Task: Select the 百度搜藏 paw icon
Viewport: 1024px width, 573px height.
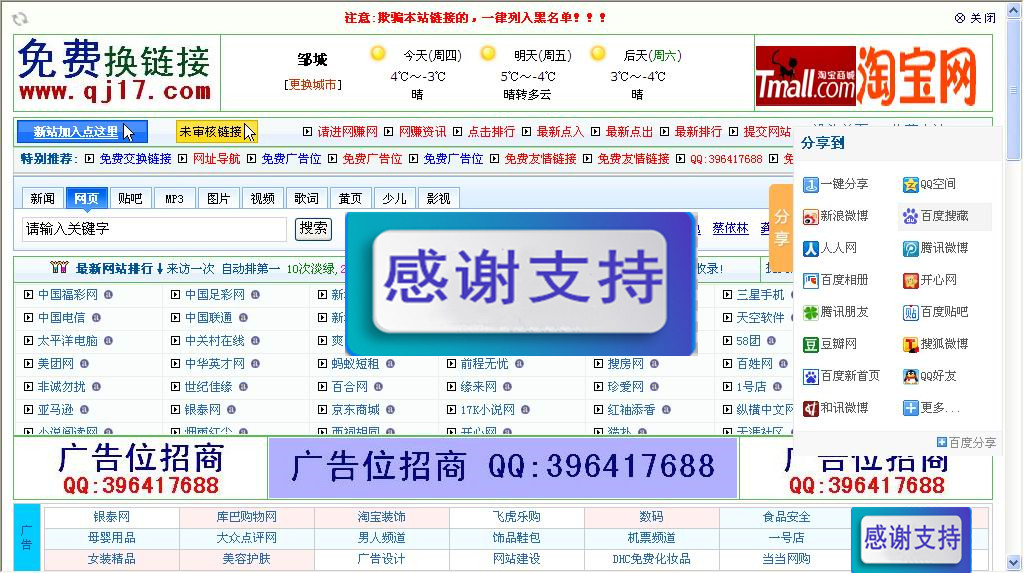Action: coord(910,217)
